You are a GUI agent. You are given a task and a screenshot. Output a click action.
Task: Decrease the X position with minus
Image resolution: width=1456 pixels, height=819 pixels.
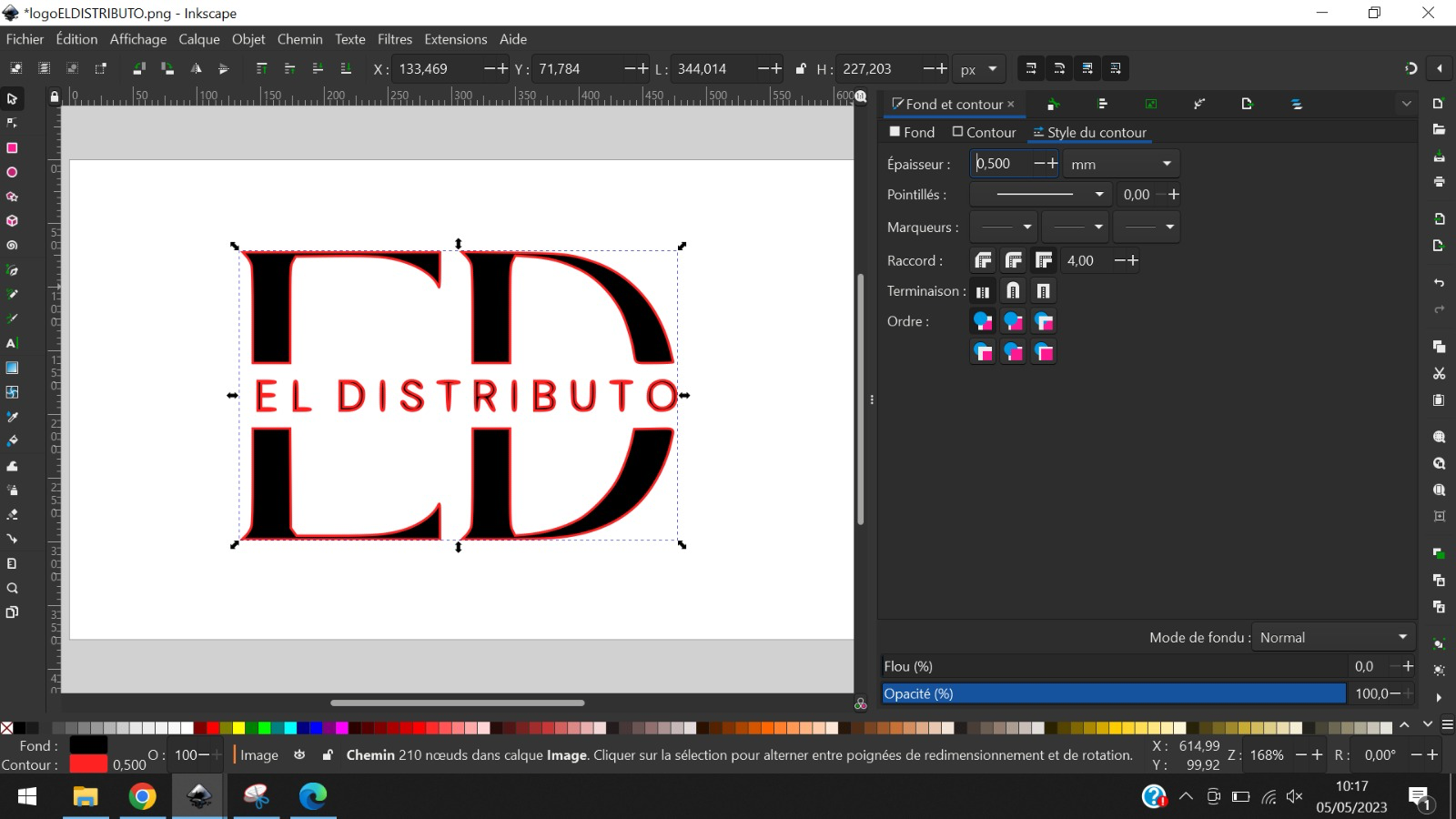click(x=490, y=69)
